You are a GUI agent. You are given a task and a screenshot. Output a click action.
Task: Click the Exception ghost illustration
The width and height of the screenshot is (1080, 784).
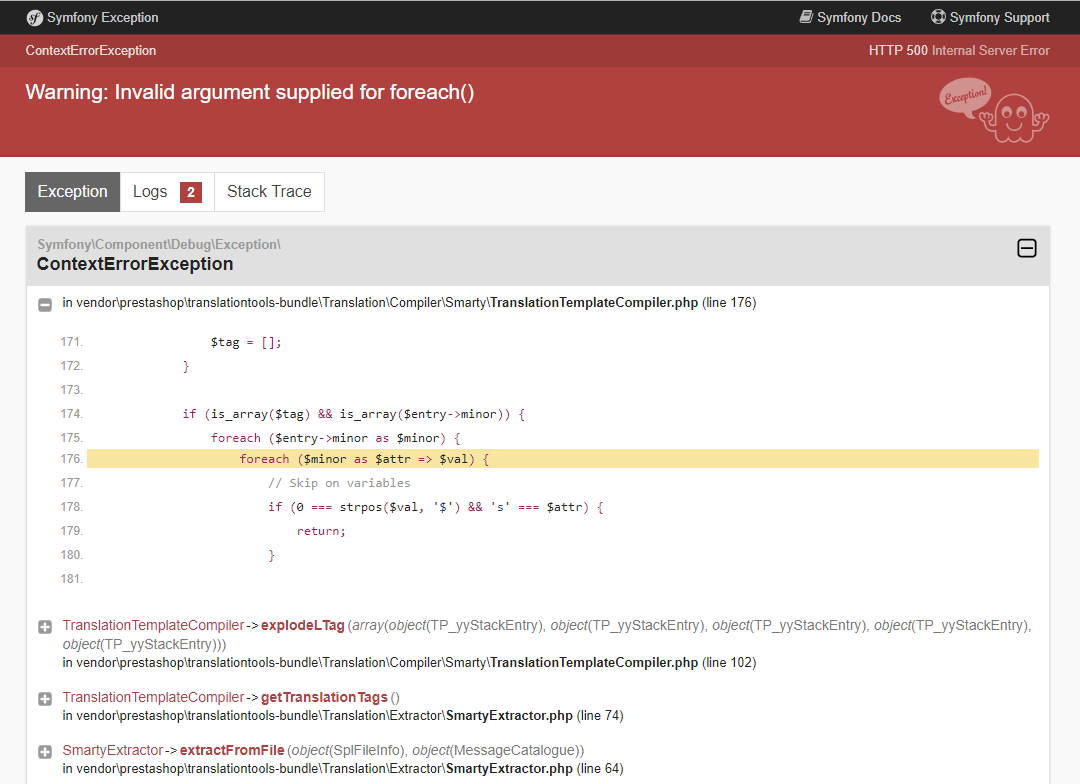click(x=1013, y=117)
